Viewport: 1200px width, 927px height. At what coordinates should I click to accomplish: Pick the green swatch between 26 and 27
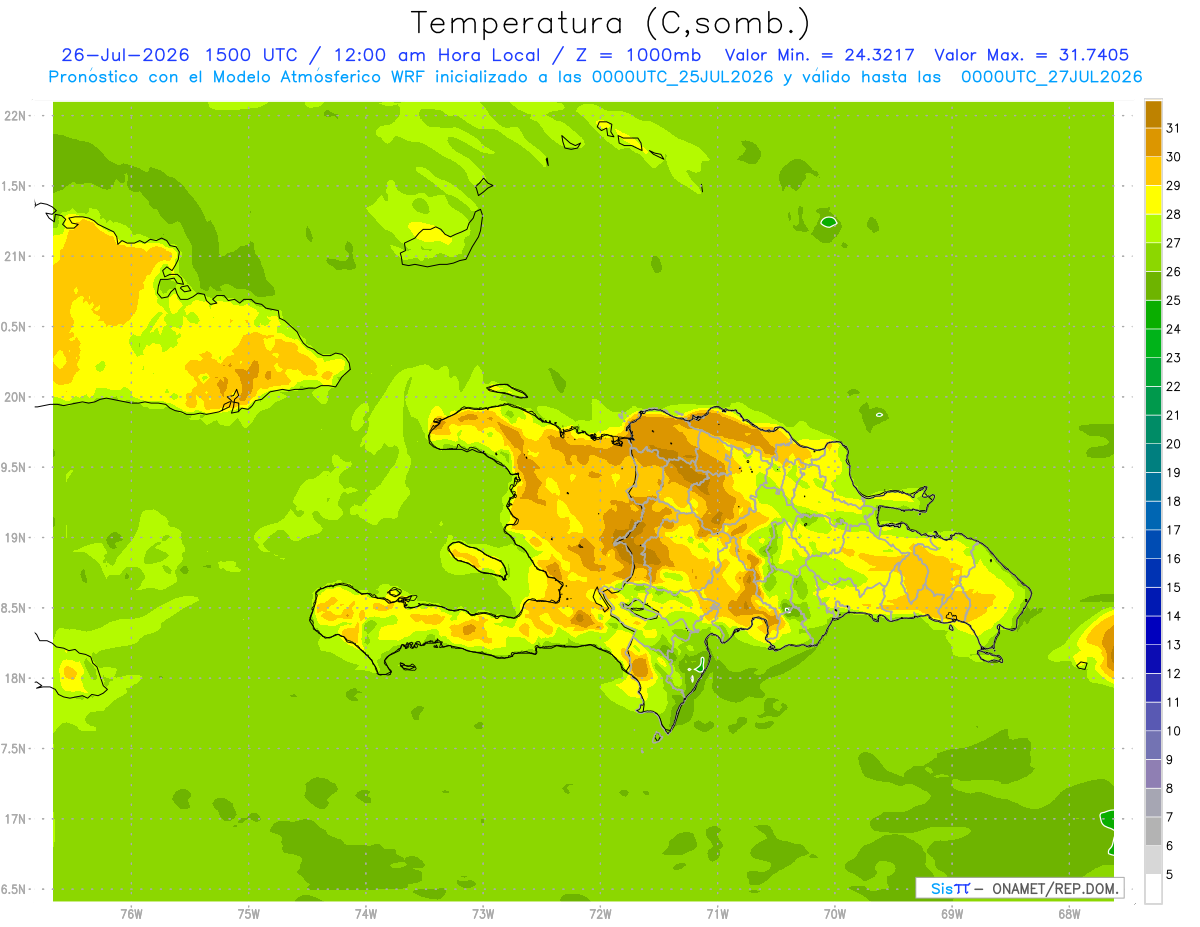1153,257
